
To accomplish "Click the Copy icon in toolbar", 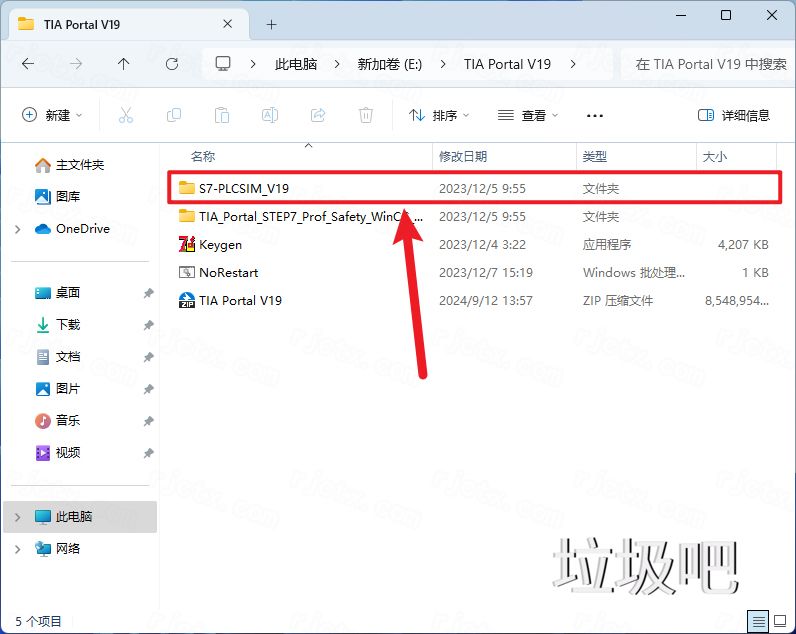I will click(x=174, y=115).
